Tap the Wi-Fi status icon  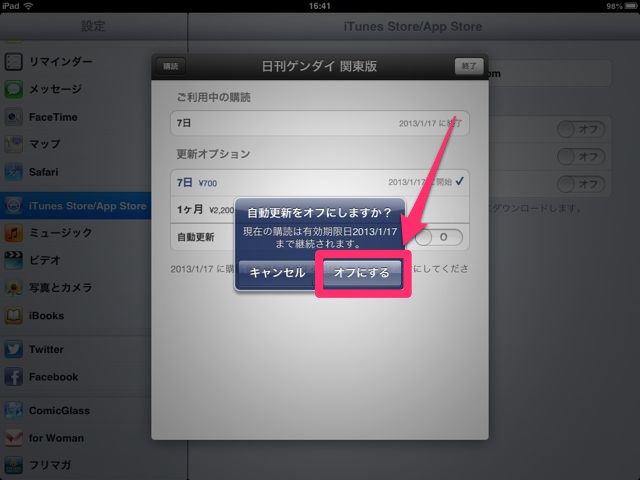28,6
